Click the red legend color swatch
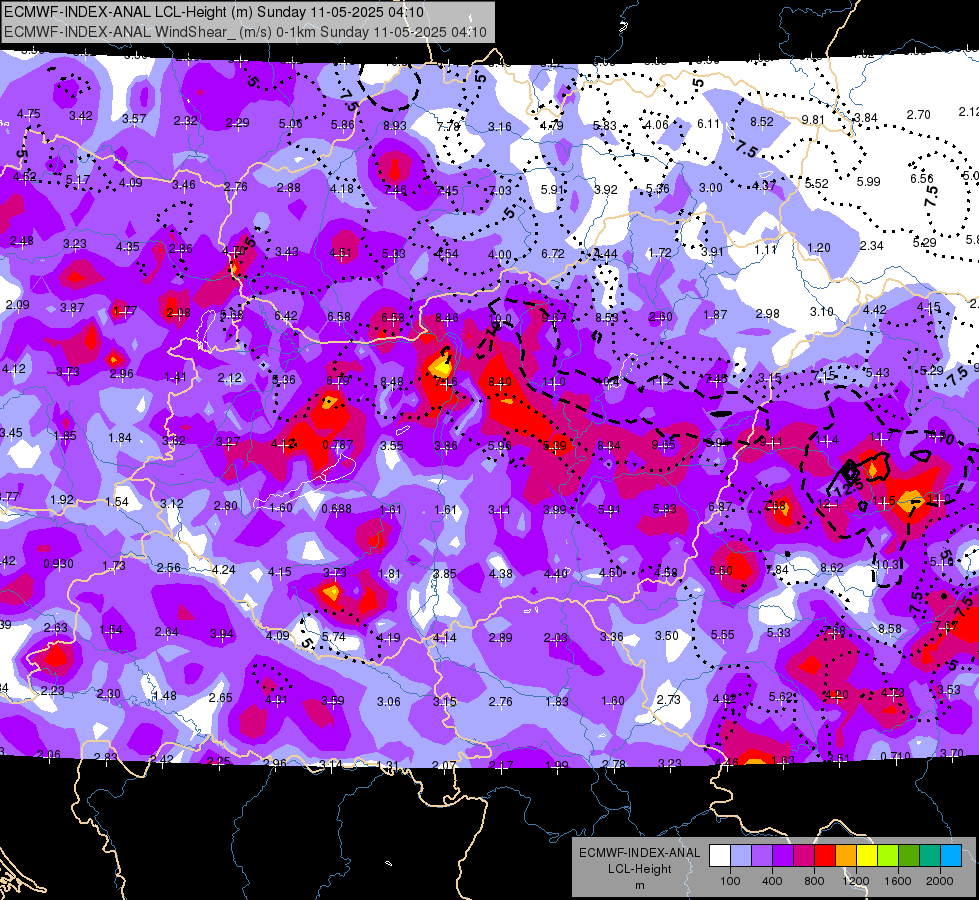 tap(825, 856)
